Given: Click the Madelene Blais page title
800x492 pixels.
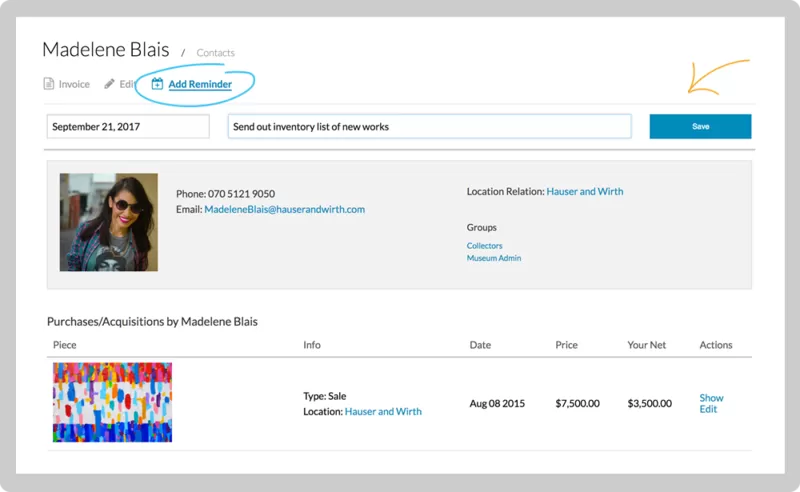Looking at the screenshot, I should point(106,50).
